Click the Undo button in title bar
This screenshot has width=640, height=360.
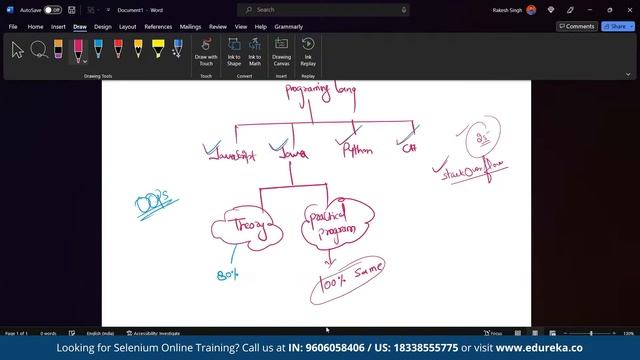point(91,10)
